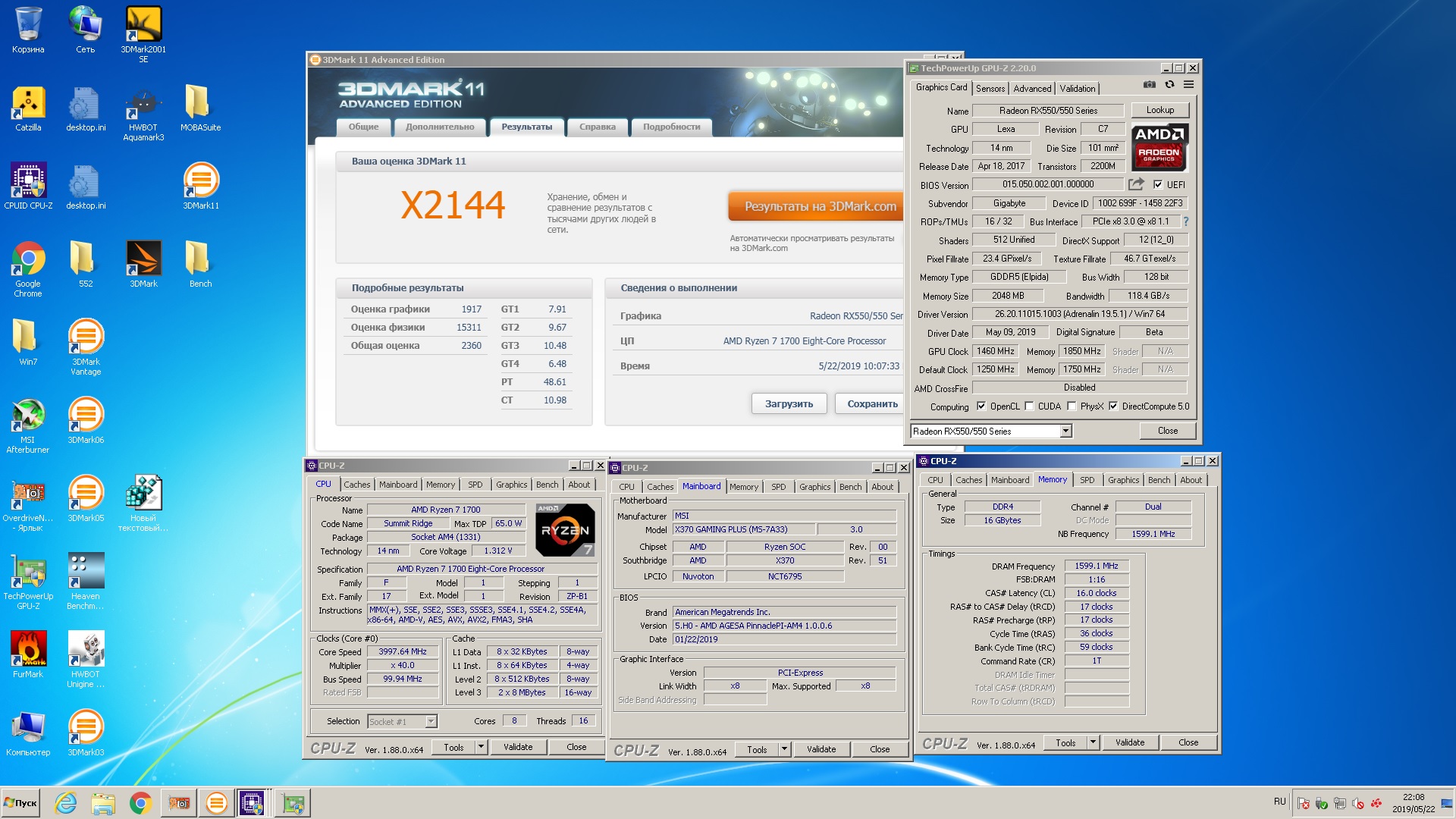This screenshot has height=819, width=1456.
Task: Click the Action Center flag tray icon
Action: click(1304, 803)
